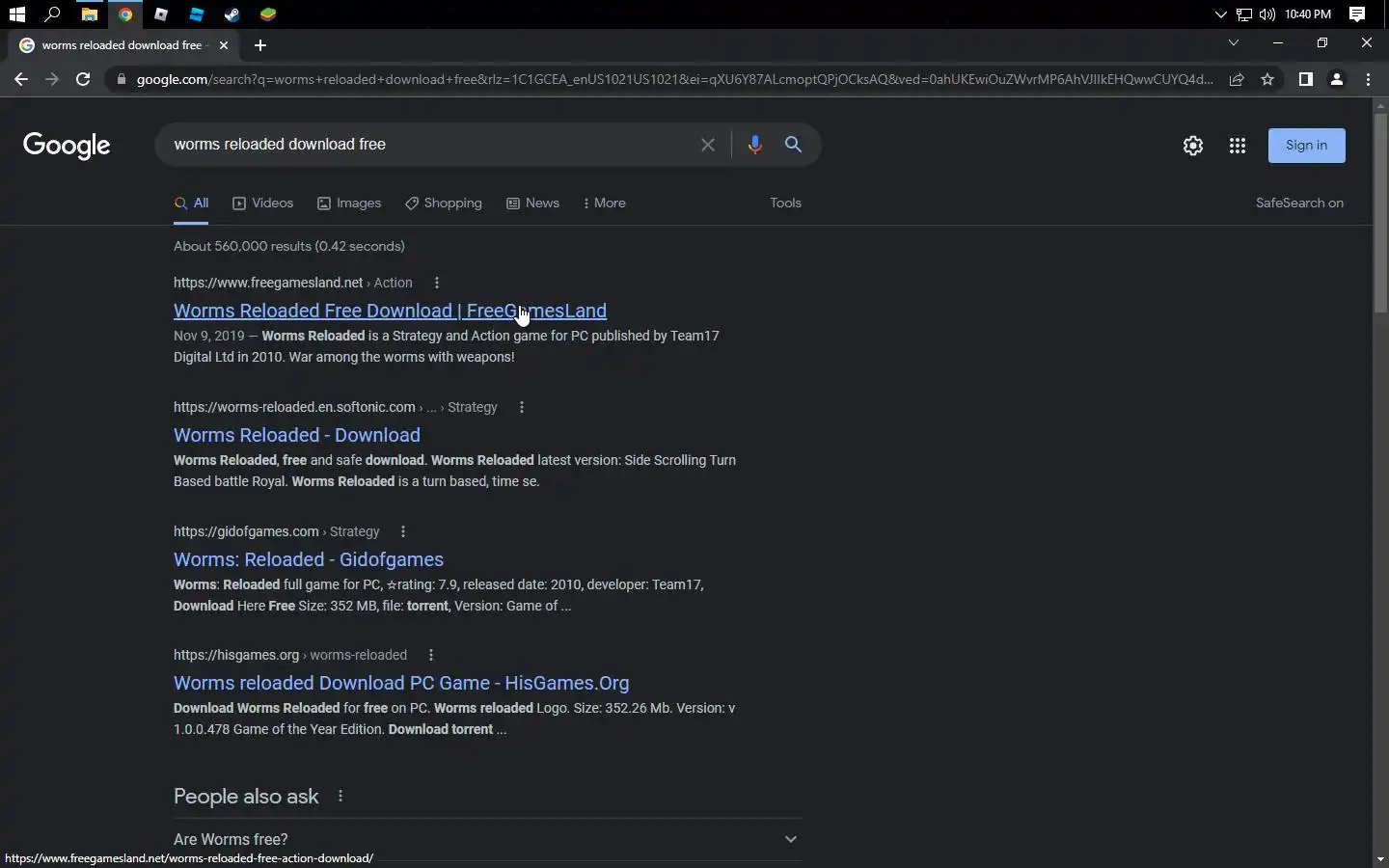Open options for hisgames.org result

[431, 655]
